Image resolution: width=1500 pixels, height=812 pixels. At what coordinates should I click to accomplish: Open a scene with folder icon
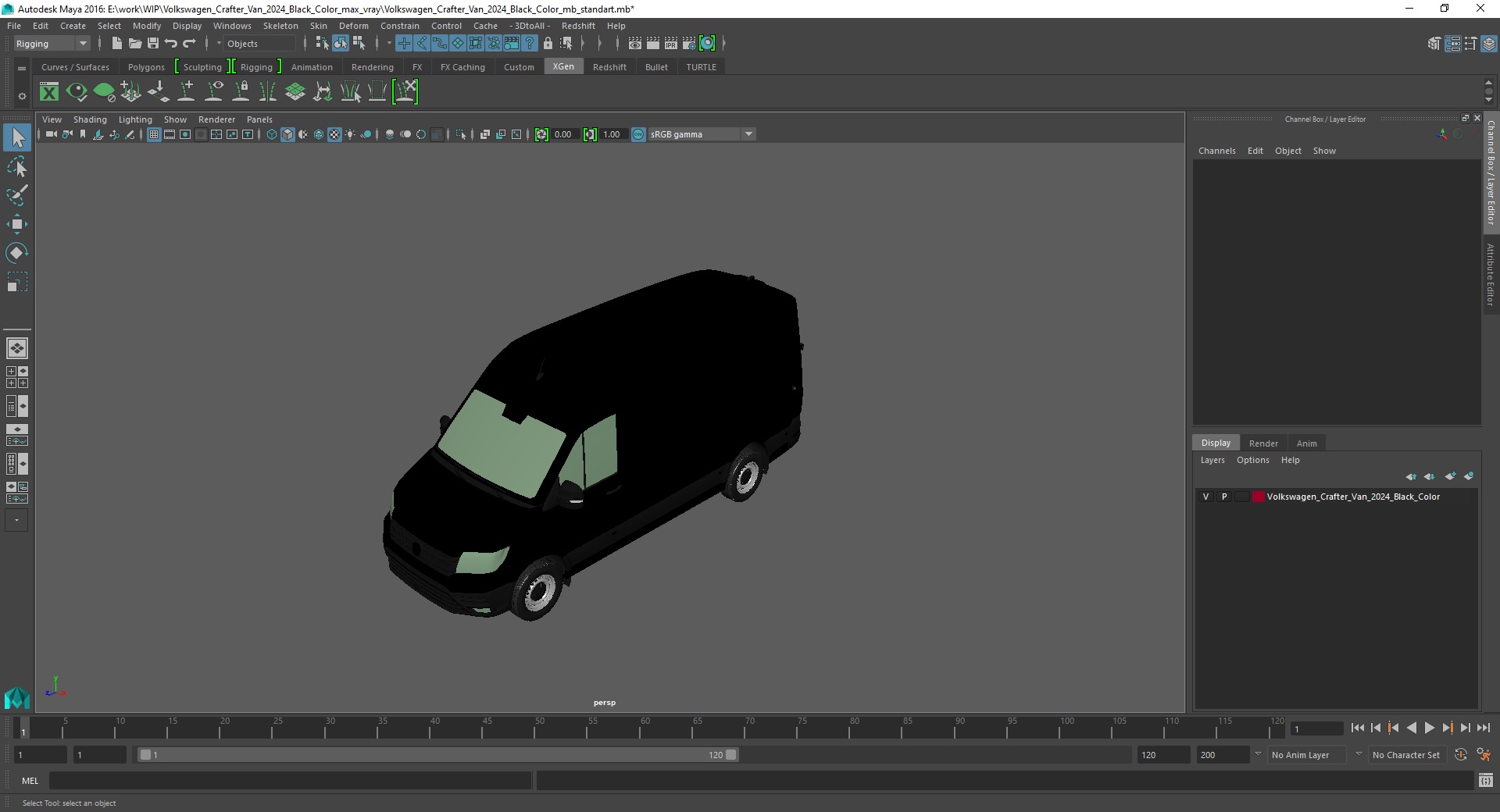[134, 44]
